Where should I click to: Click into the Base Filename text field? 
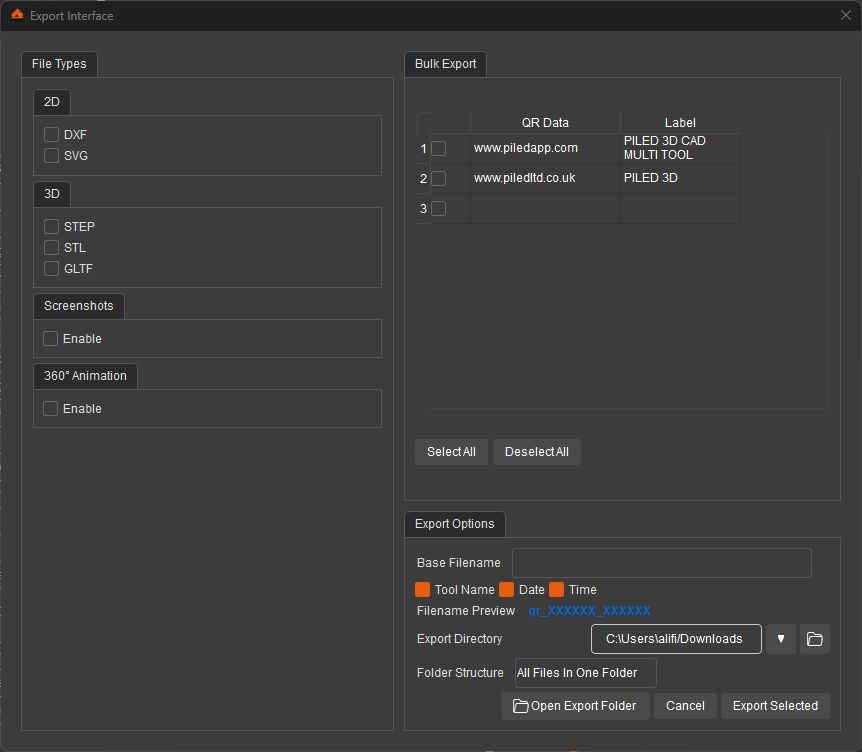pyautogui.click(x=661, y=563)
